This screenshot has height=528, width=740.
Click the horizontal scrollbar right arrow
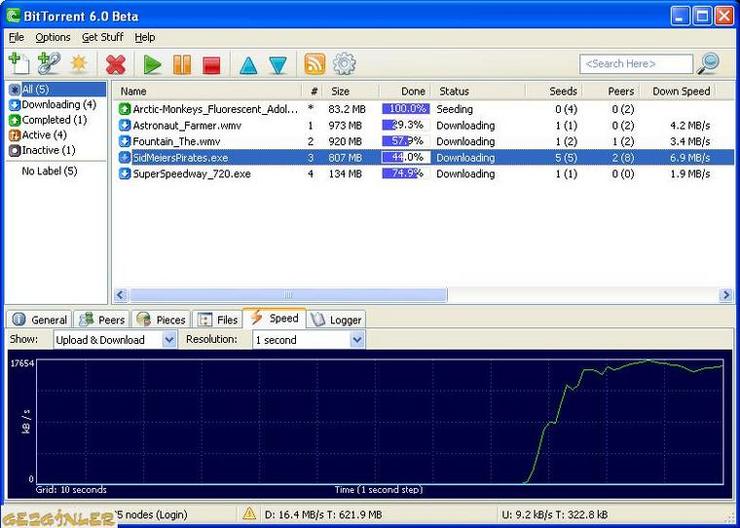pyautogui.click(x=726, y=295)
